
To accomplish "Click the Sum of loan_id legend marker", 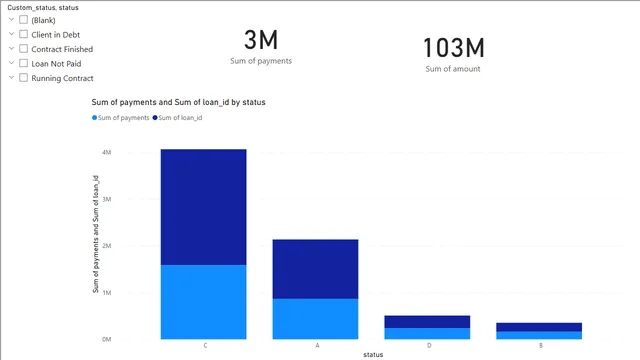I will (155, 118).
